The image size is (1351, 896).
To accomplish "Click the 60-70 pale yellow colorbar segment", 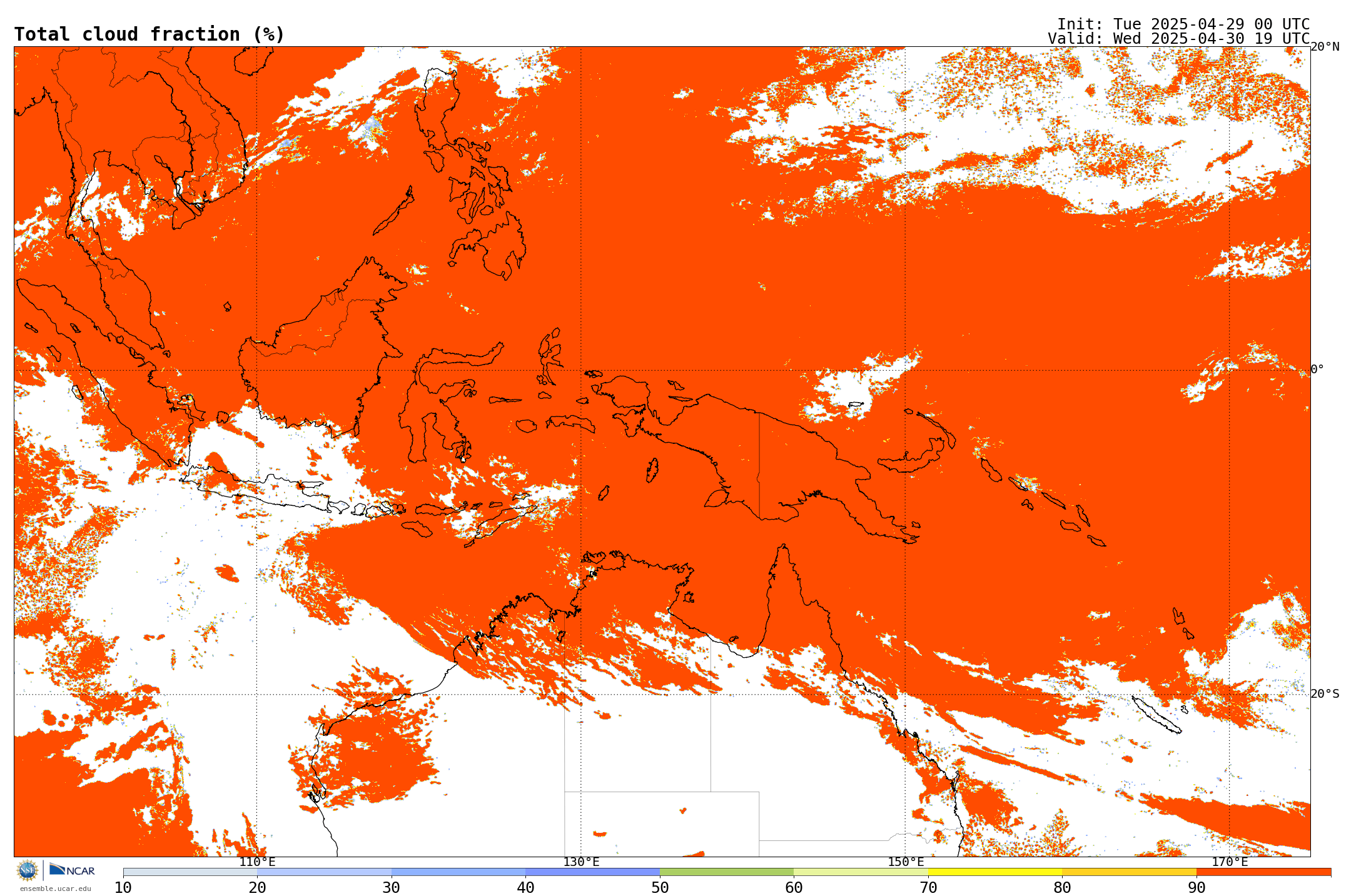I will point(861,872).
